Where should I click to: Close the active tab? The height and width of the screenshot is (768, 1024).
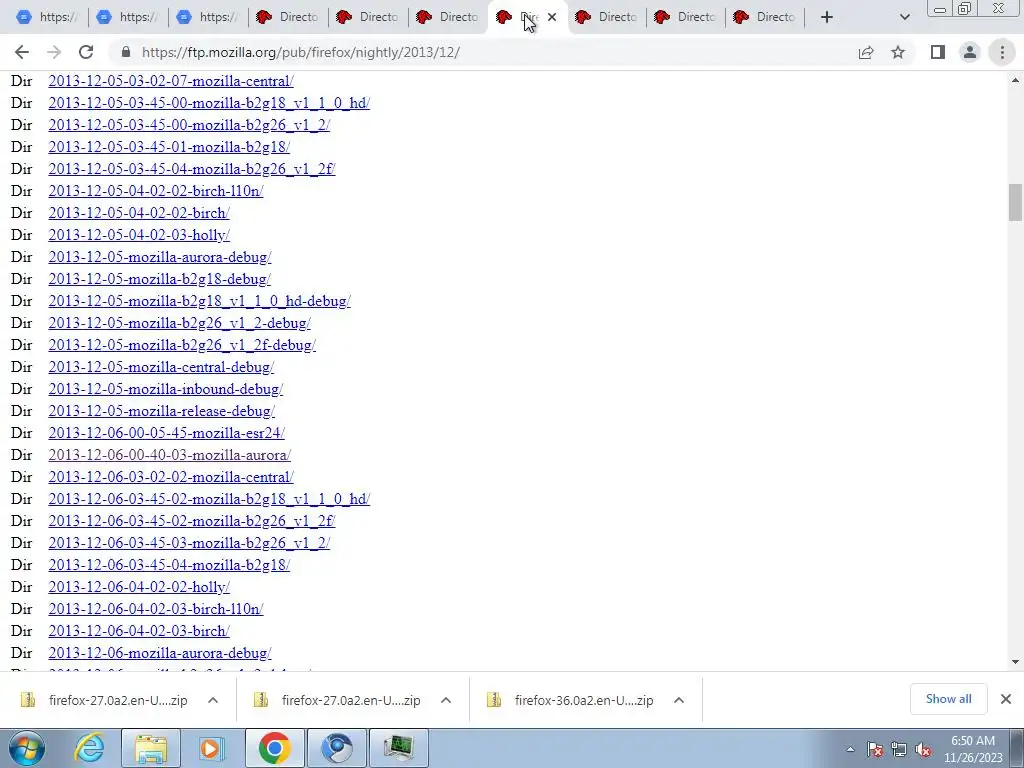pyautogui.click(x=552, y=17)
